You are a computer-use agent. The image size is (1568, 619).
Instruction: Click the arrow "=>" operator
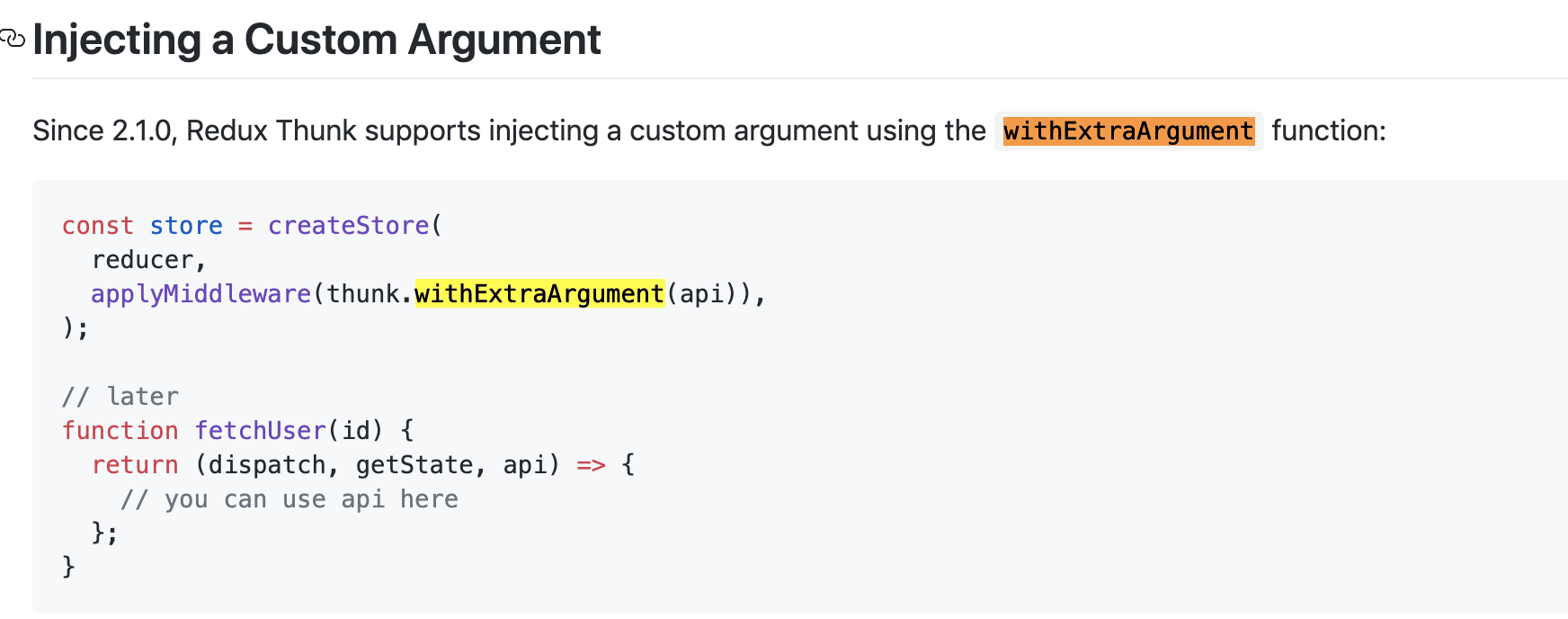tap(591, 465)
